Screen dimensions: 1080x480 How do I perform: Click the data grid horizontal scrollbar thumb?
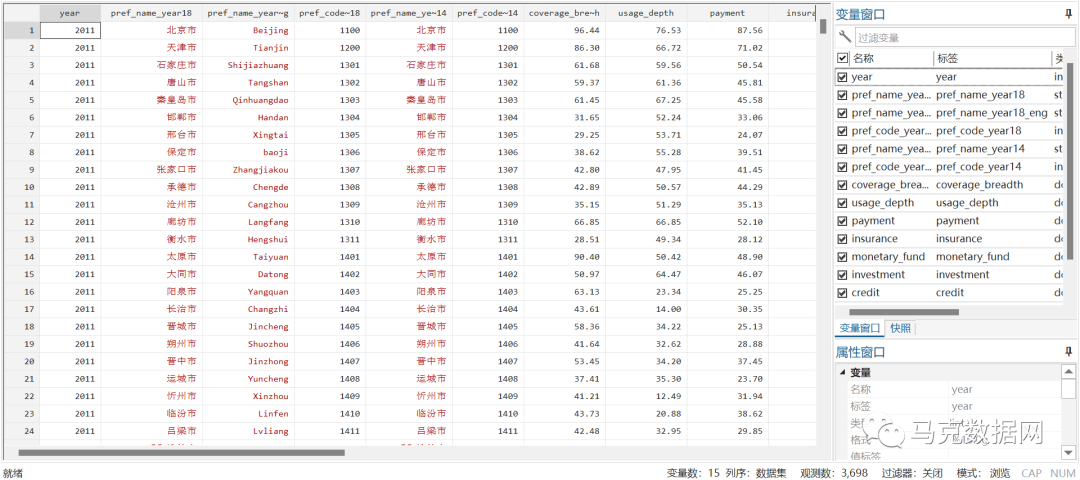(x=181, y=452)
